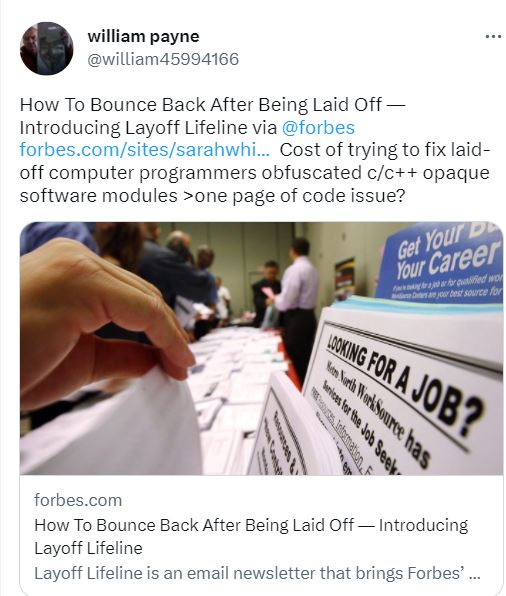Open the three-dot more options menu
This screenshot has height=596, width=506.
[493, 37]
